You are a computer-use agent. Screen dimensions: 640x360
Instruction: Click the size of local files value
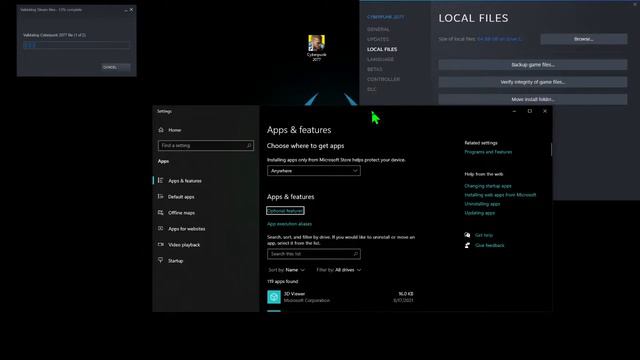point(500,39)
